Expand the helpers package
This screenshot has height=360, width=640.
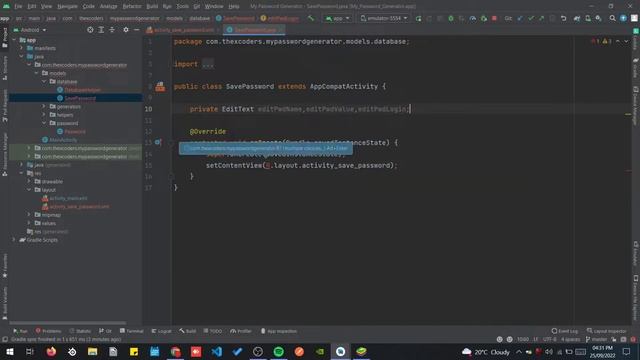pos(44,115)
